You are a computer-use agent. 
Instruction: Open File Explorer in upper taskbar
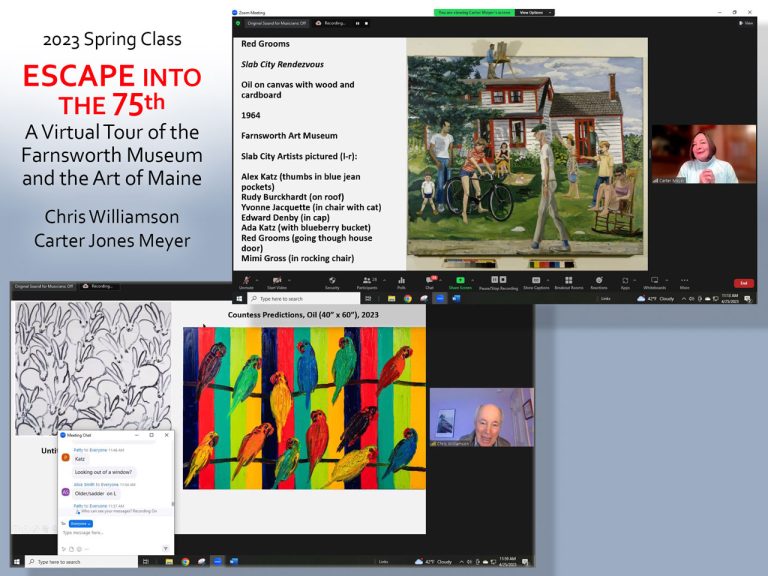click(391, 299)
